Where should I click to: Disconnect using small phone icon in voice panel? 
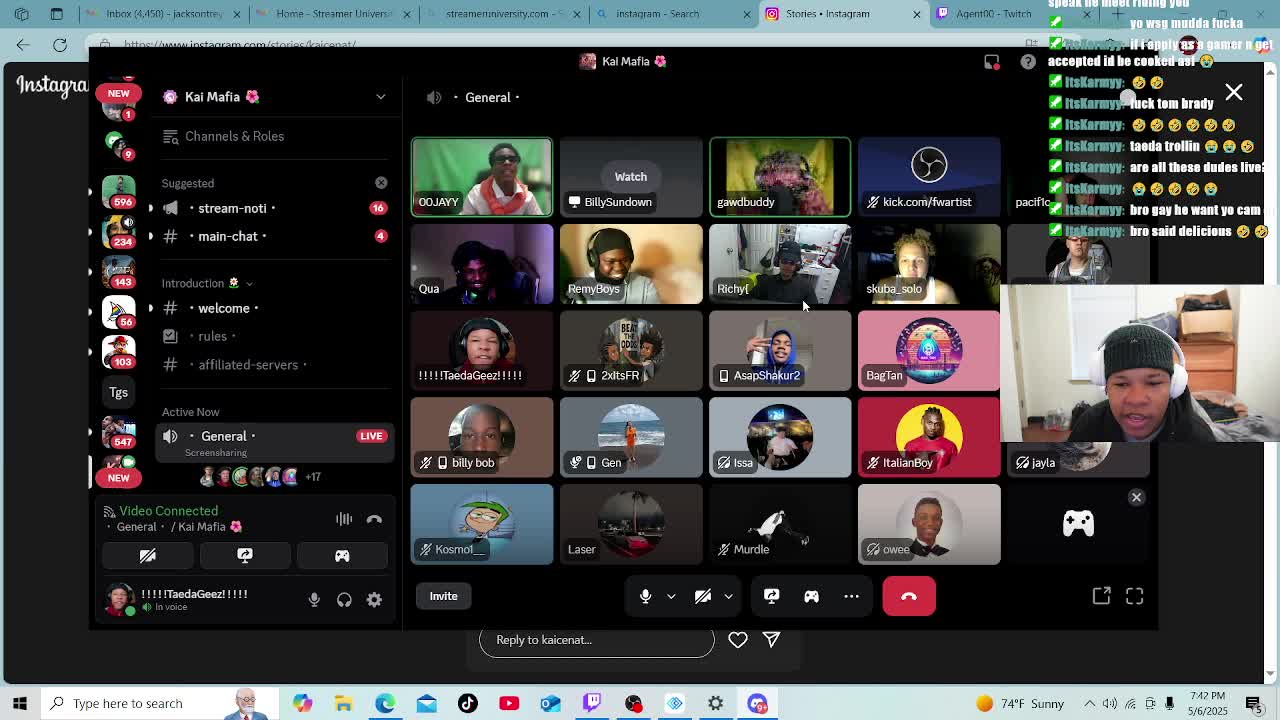pyautogui.click(x=374, y=519)
